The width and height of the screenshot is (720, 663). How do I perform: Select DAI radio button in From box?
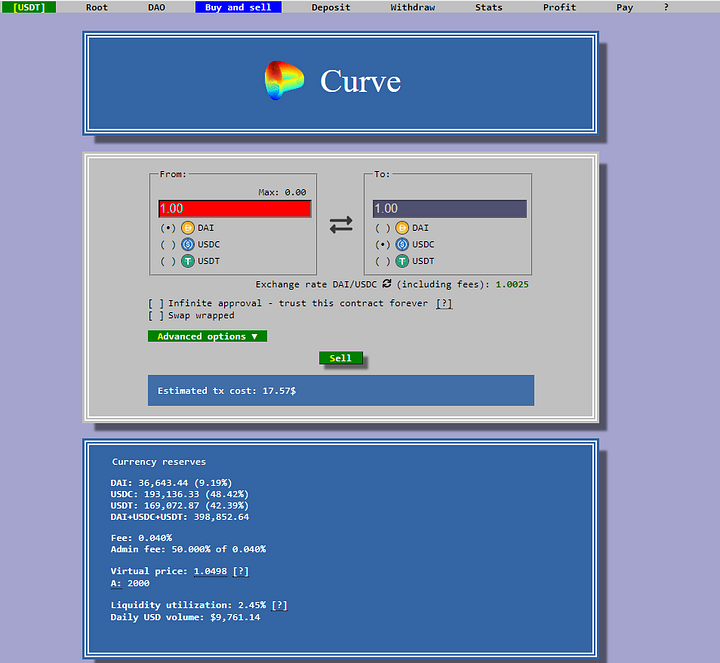(168, 228)
